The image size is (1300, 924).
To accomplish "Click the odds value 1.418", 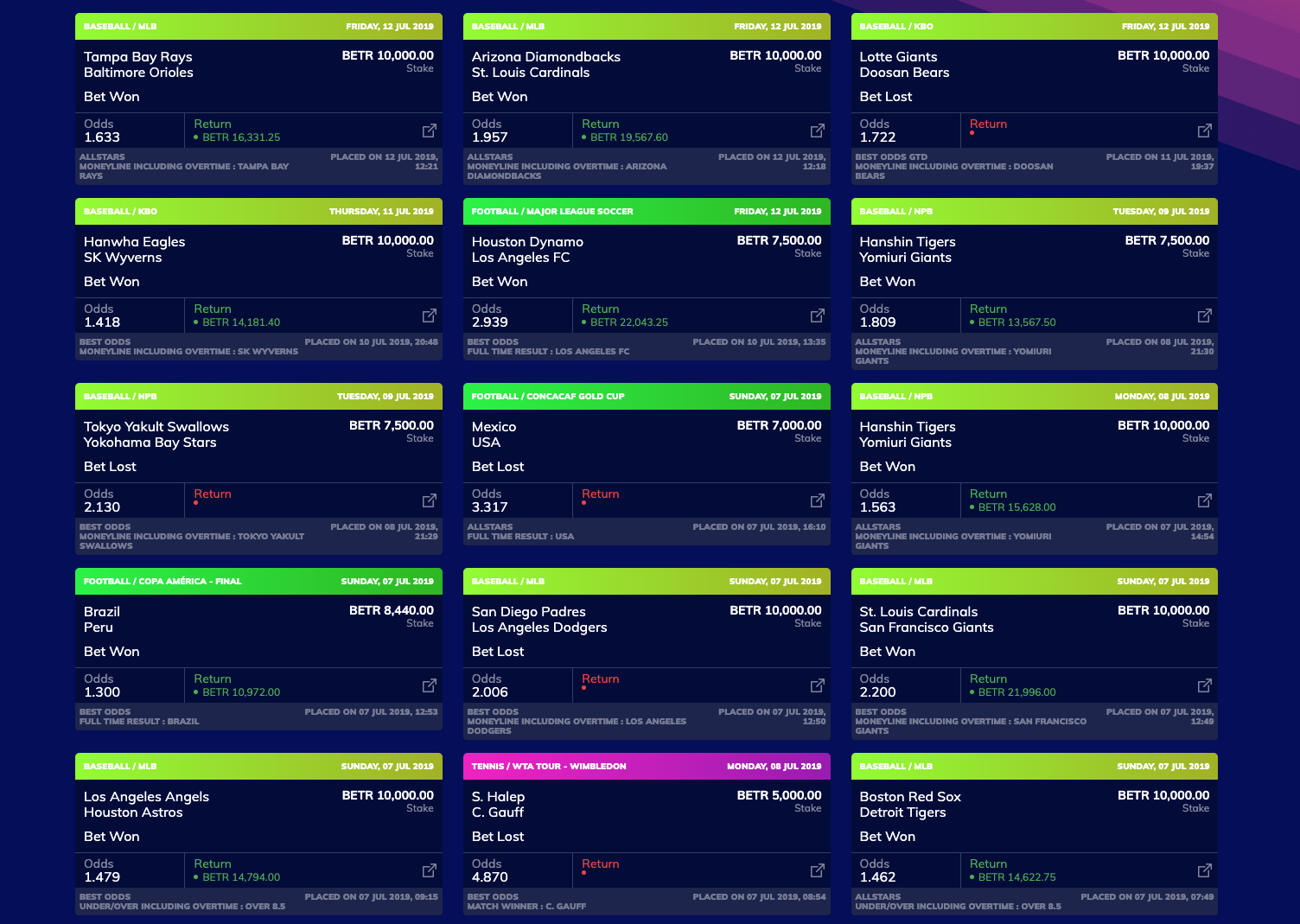I will tap(102, 322).
